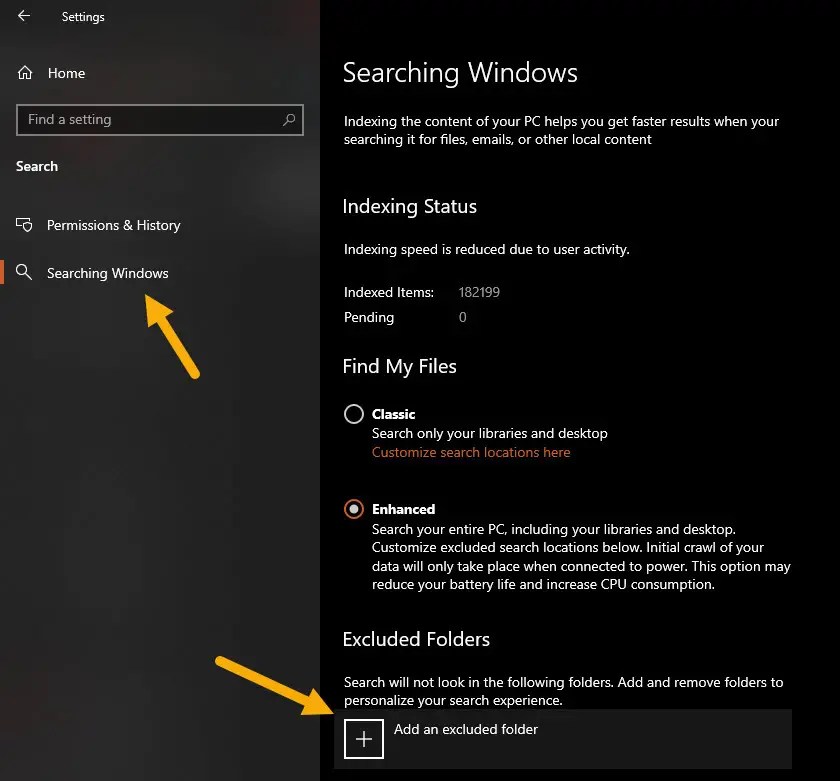Click the Classic option label

(x=393, y=414)
